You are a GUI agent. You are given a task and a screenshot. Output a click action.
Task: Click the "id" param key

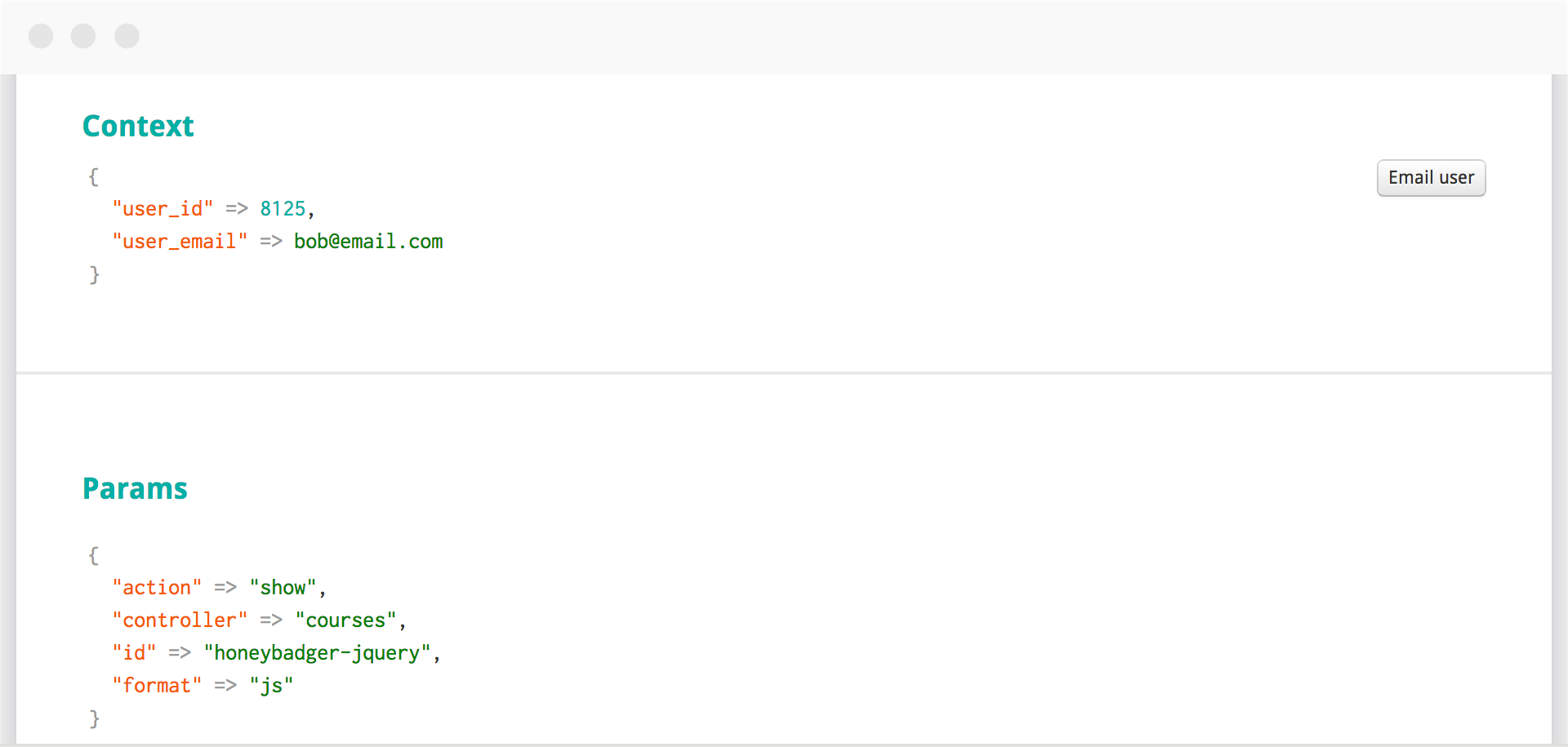click(x=134, y=653)
